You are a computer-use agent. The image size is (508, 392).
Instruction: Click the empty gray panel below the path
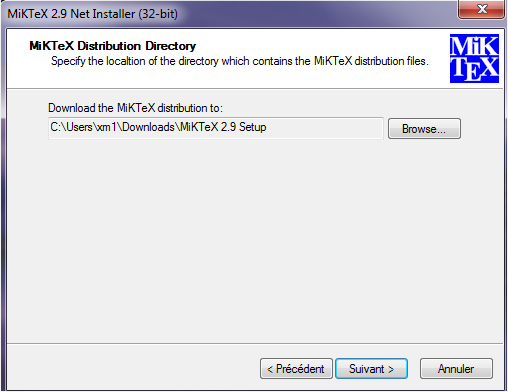click(x=255, y=240)
